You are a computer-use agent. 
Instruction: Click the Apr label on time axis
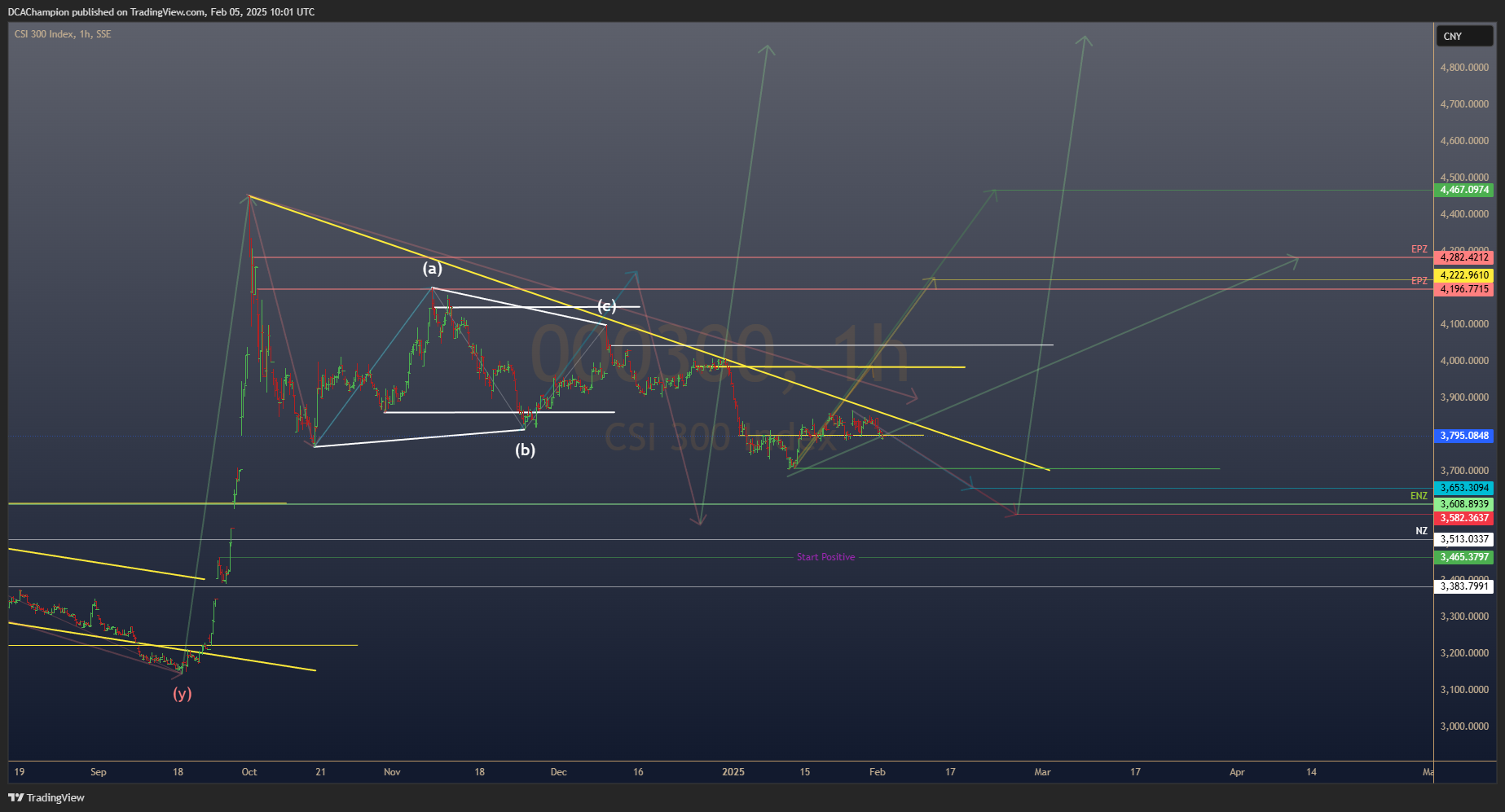click(1237, 772)
